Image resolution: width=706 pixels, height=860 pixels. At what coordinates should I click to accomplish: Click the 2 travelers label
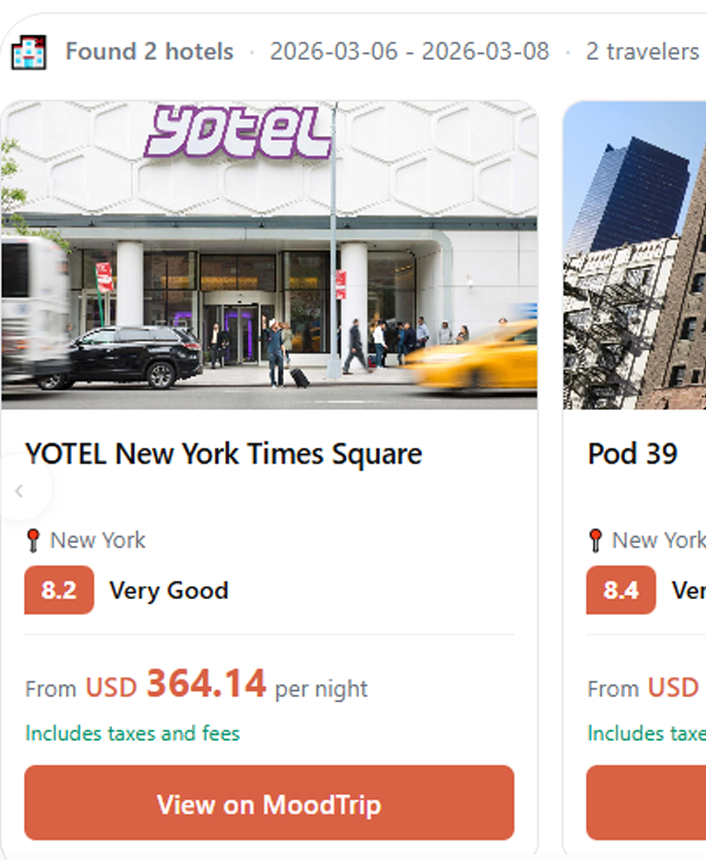[642, 51]
